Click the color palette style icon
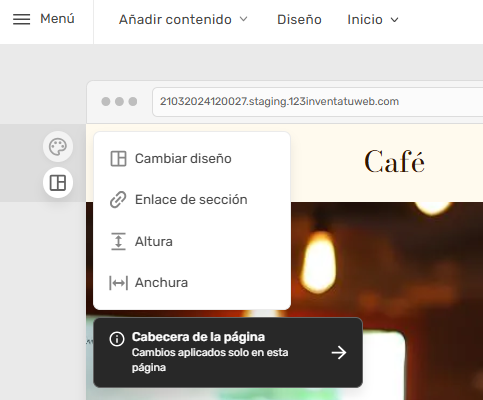 pyautogui.click(x=58, y=147)
